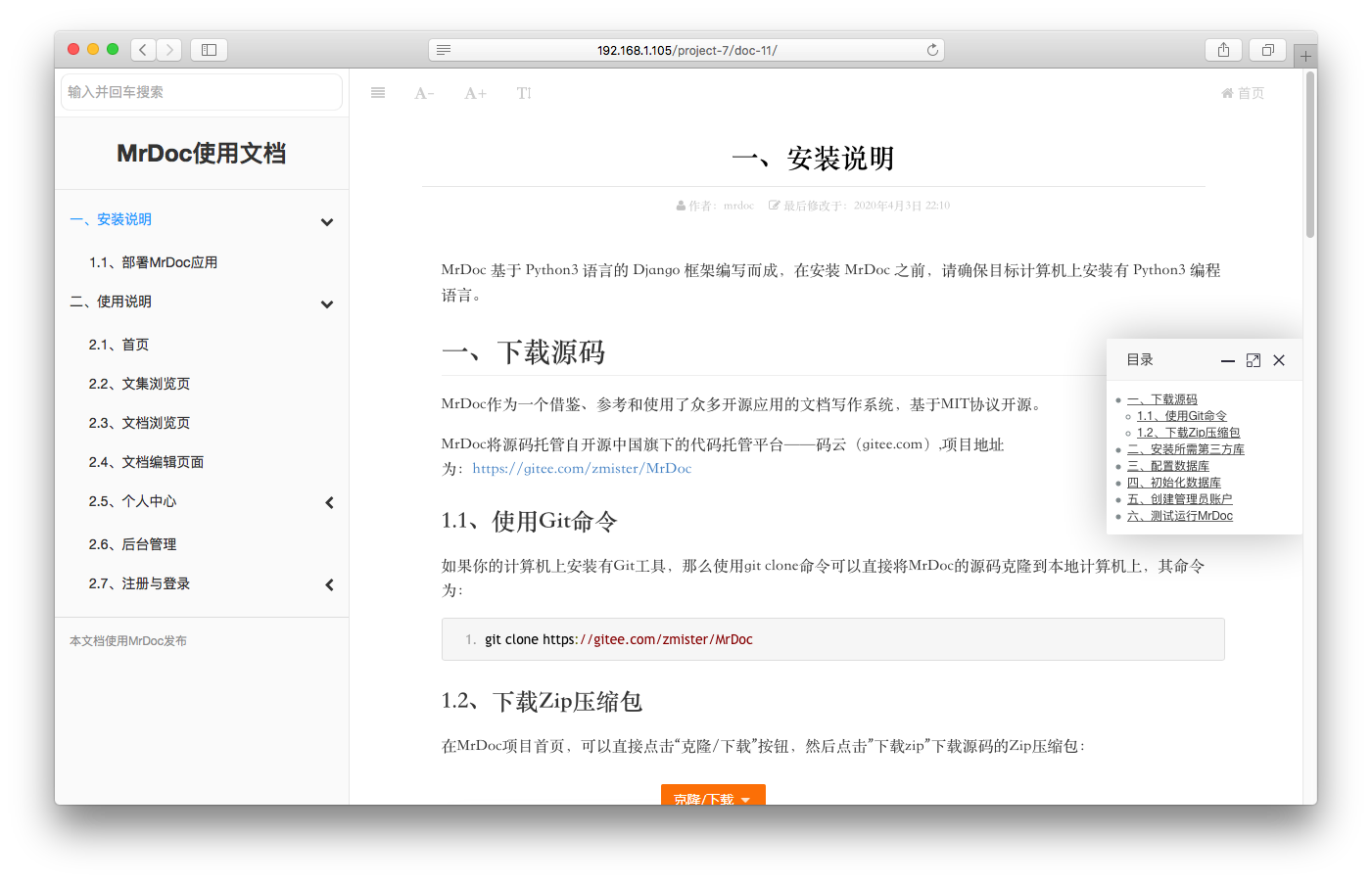Pop out the 目录 panel
The image size is (1372, 883).
tap(1254, 360)
